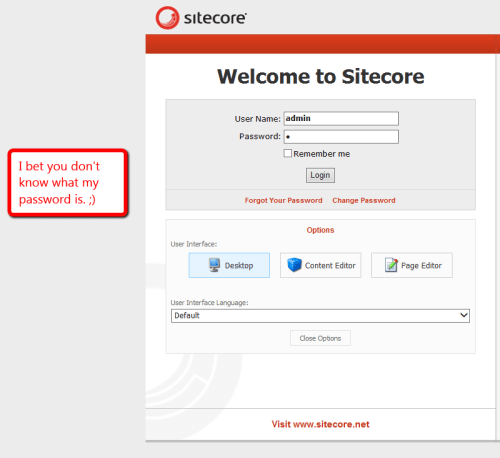Click the Password label
500x458 pixels.
pyautogui.click(x=260, y=136)
